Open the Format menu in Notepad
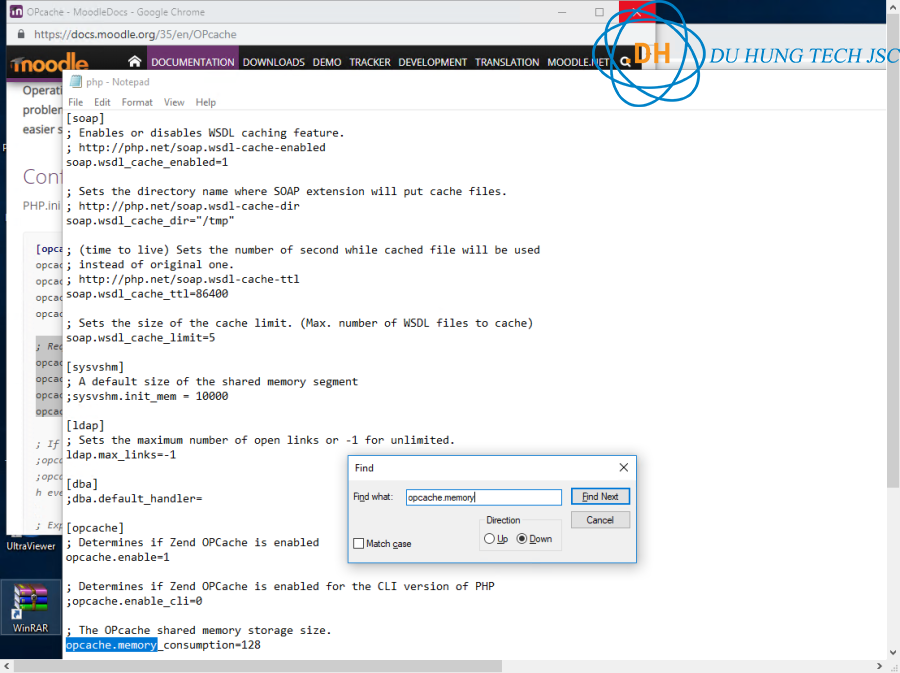Screen dimensions: 900x673 [137, 102]
